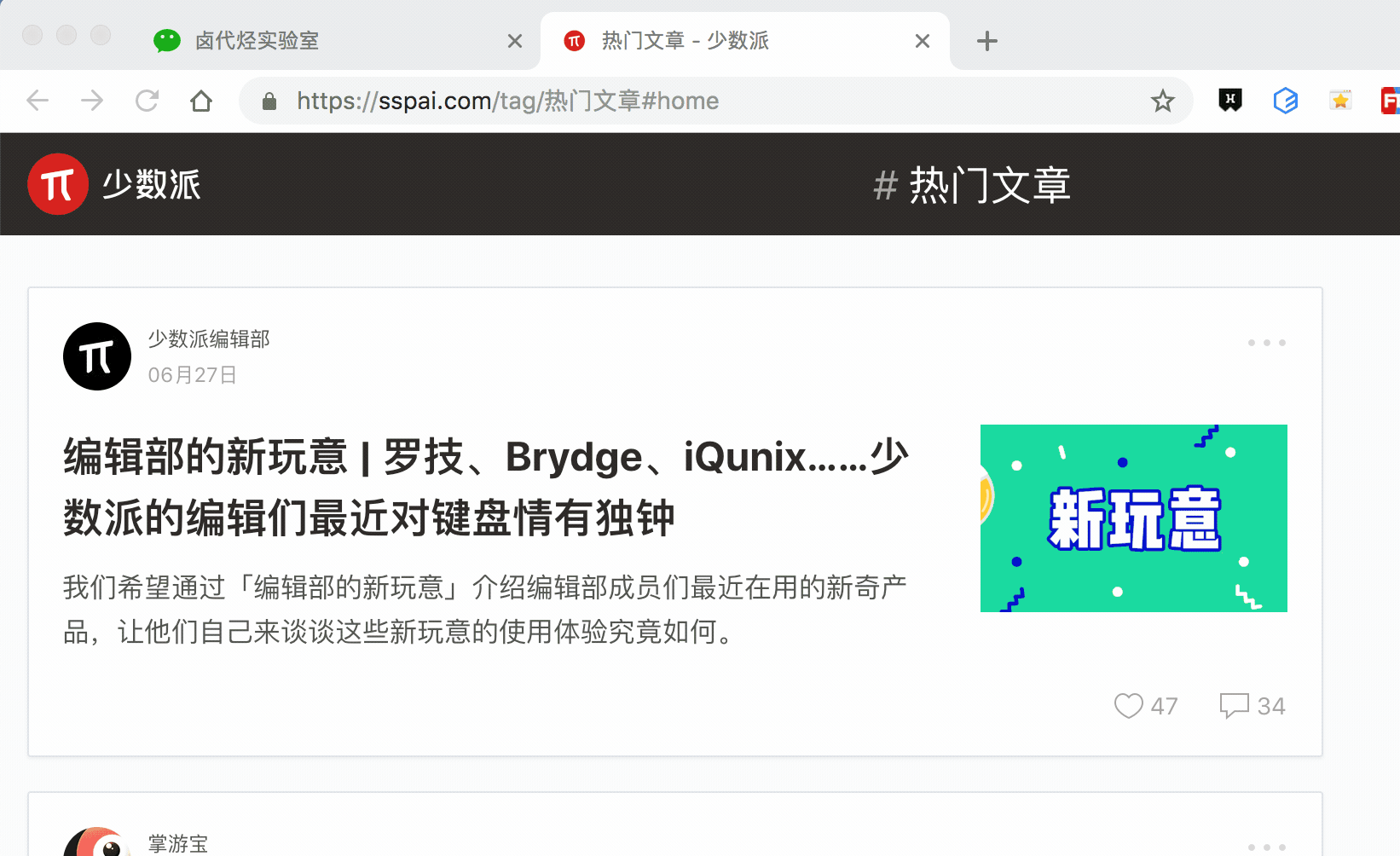Screen dimensions: 1400x856
Task: Close the 热门文章 - 少数派 tab
Action: coord(923,41)
